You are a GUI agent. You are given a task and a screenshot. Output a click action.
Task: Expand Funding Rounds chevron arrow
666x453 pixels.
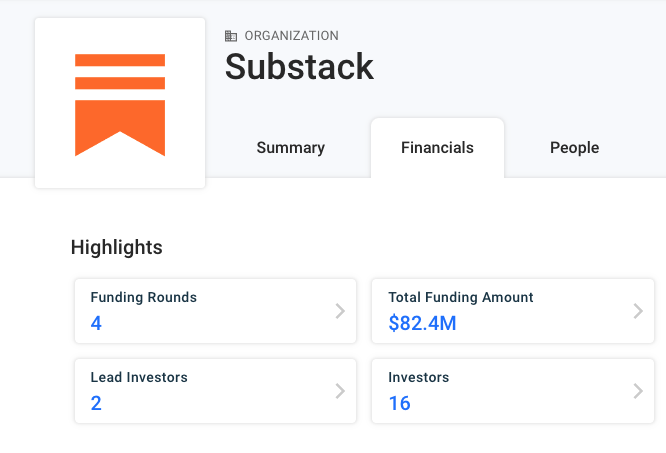340,311
